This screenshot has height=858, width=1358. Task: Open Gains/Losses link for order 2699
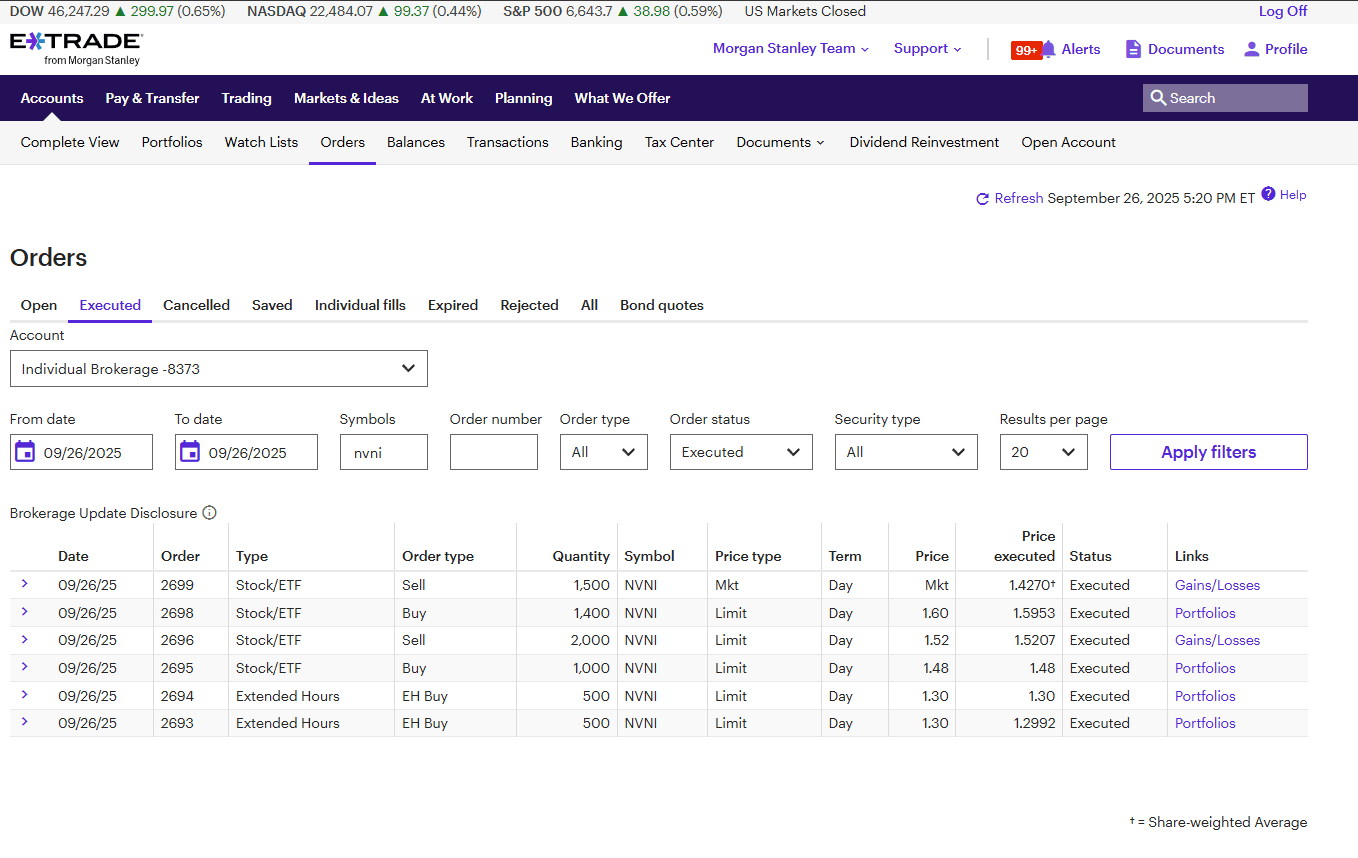click(1217, 585)
